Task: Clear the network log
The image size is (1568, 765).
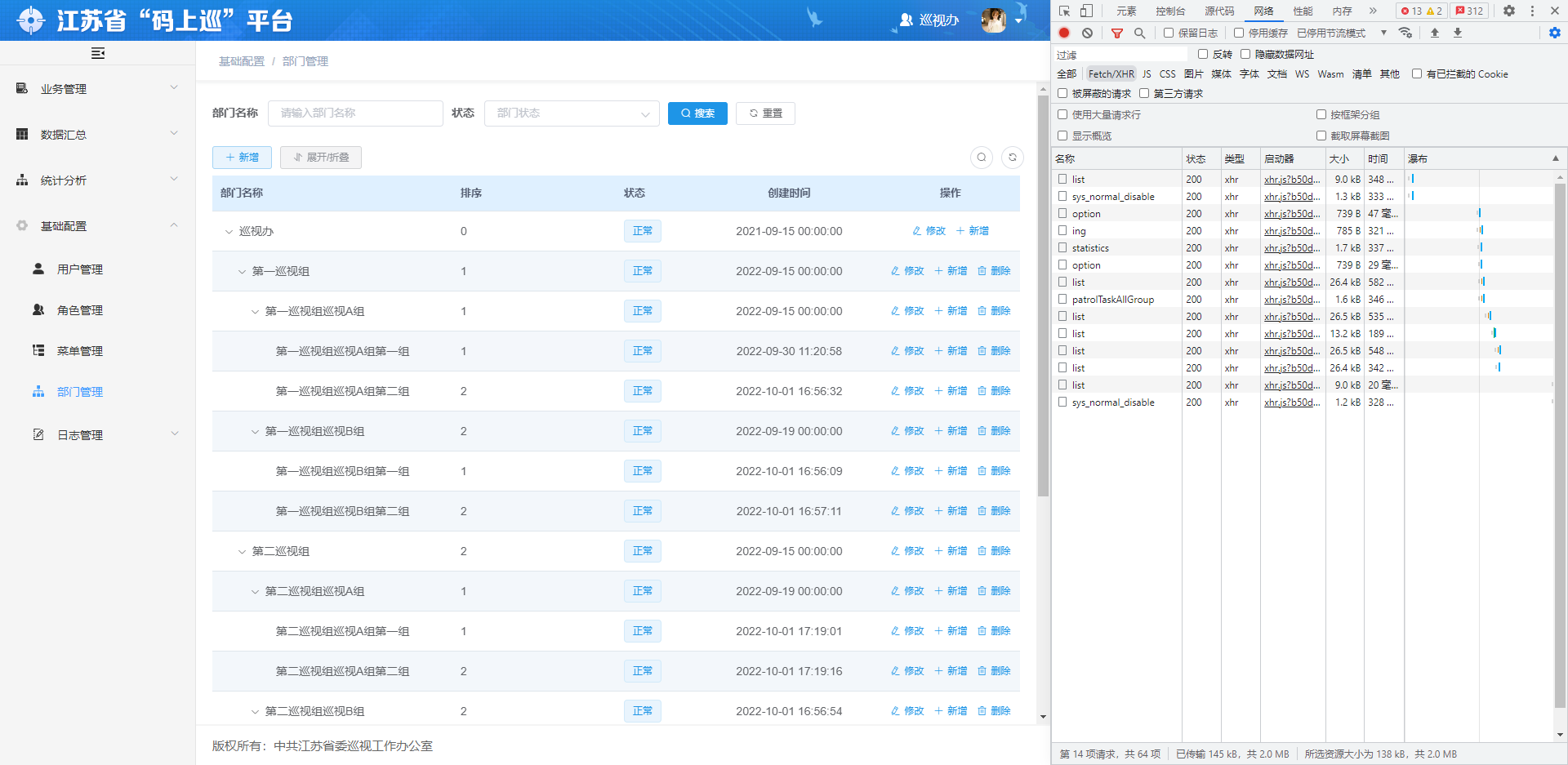Action: coord(1087,33)
